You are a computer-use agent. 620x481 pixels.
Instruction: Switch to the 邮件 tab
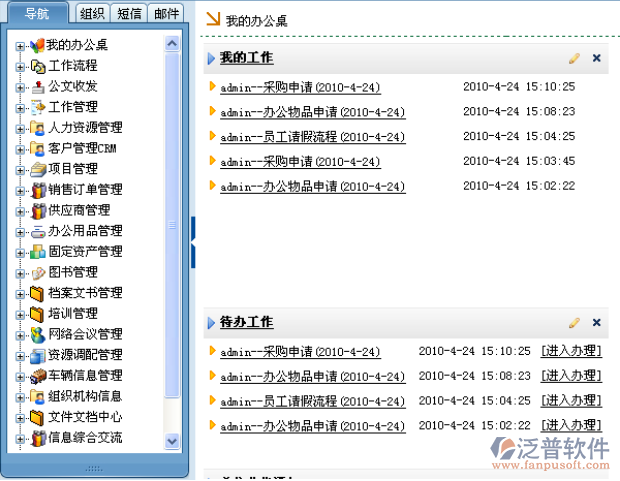click(x=167, y=13)
